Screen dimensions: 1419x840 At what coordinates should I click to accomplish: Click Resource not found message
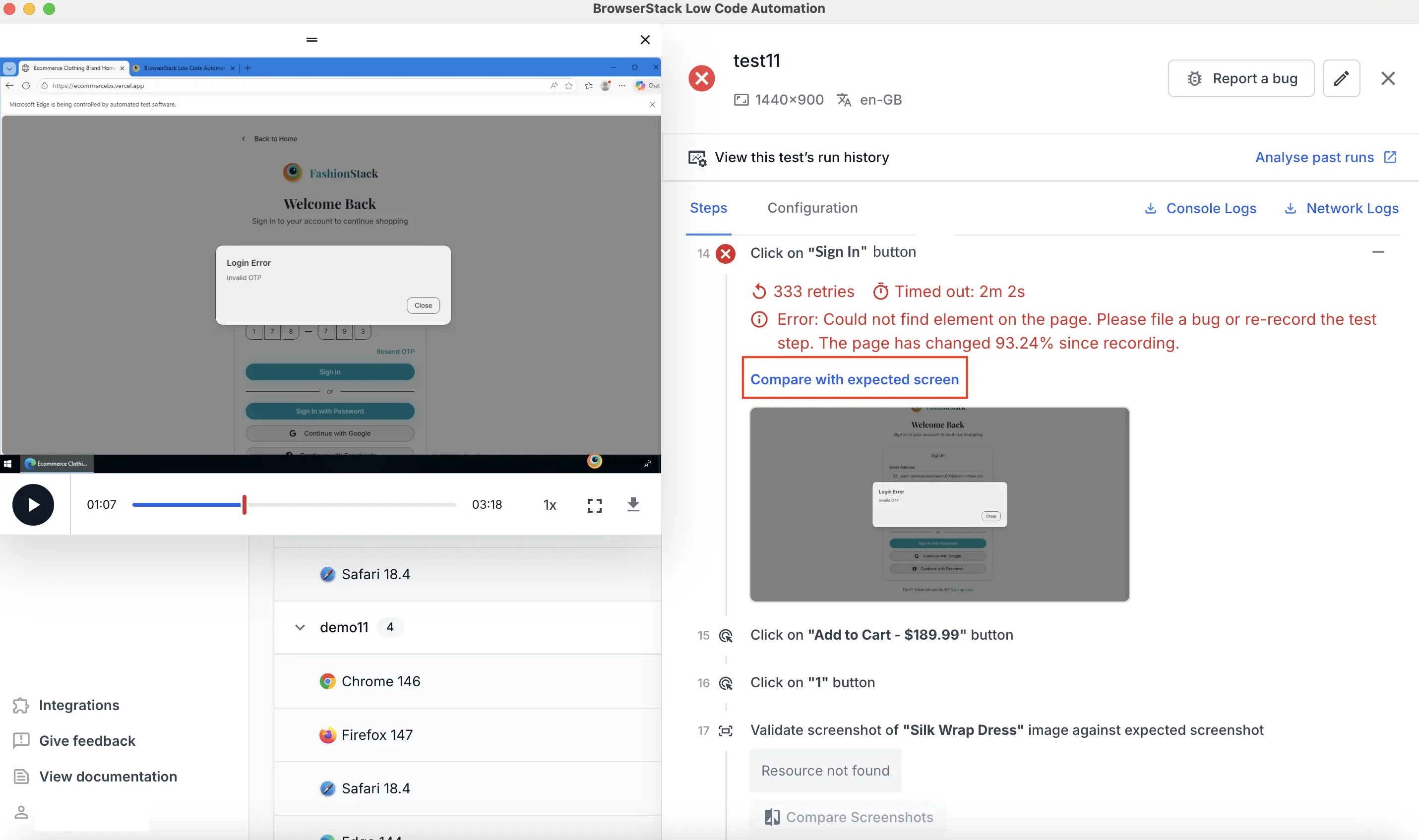point(825,771)
